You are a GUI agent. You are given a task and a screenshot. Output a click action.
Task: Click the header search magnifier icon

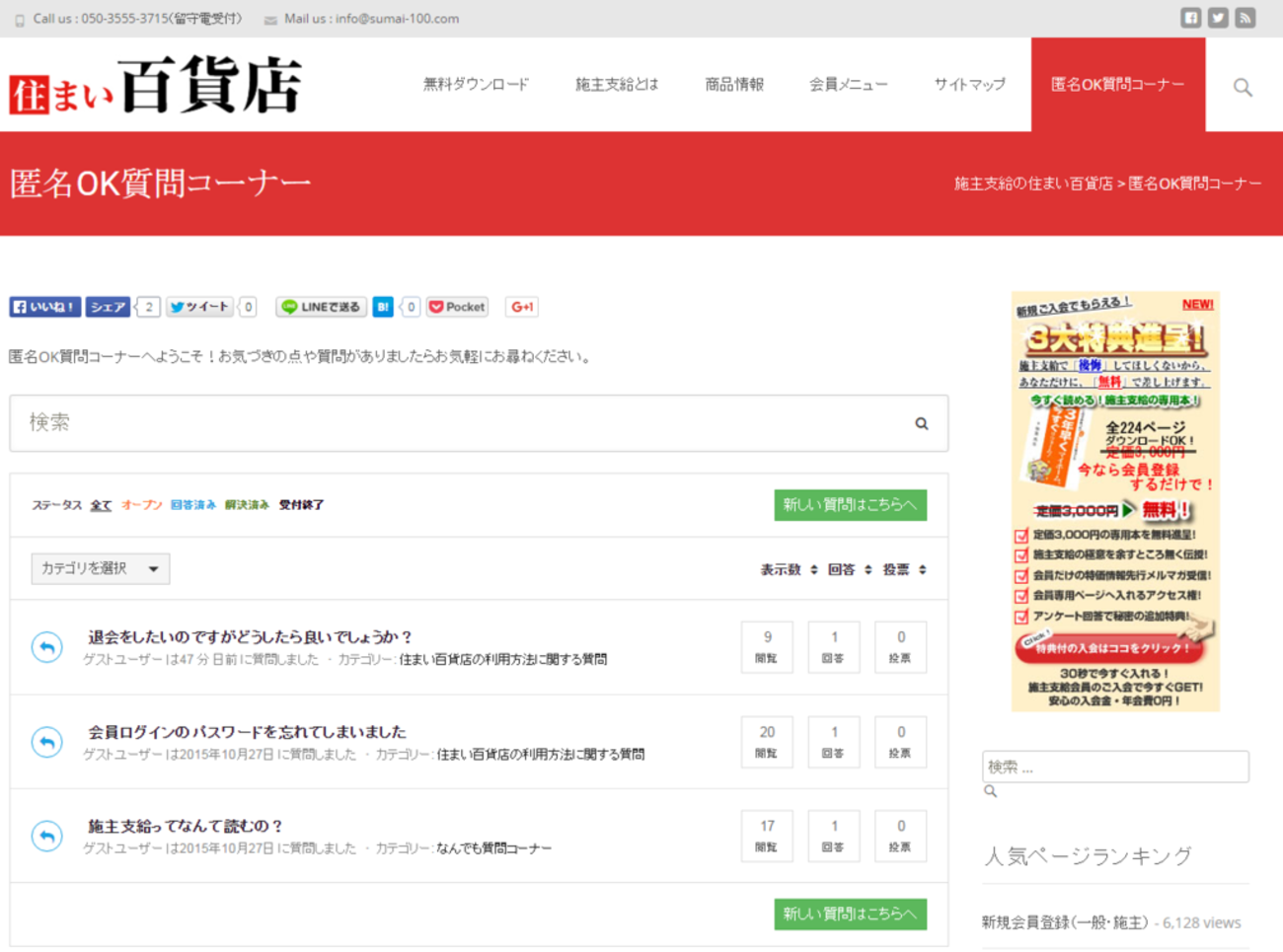coord(1243,87)
